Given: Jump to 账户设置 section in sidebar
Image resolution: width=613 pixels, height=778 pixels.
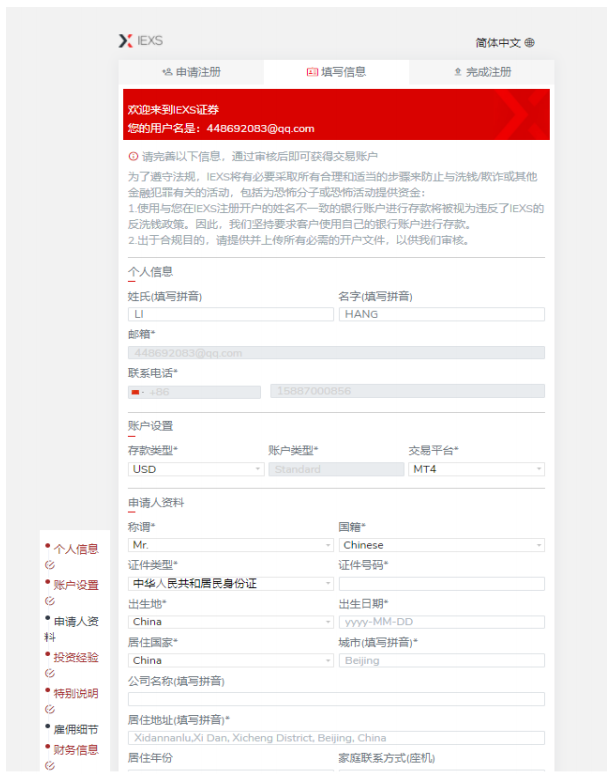Looking at the screenshot, I should click(76, 585).
